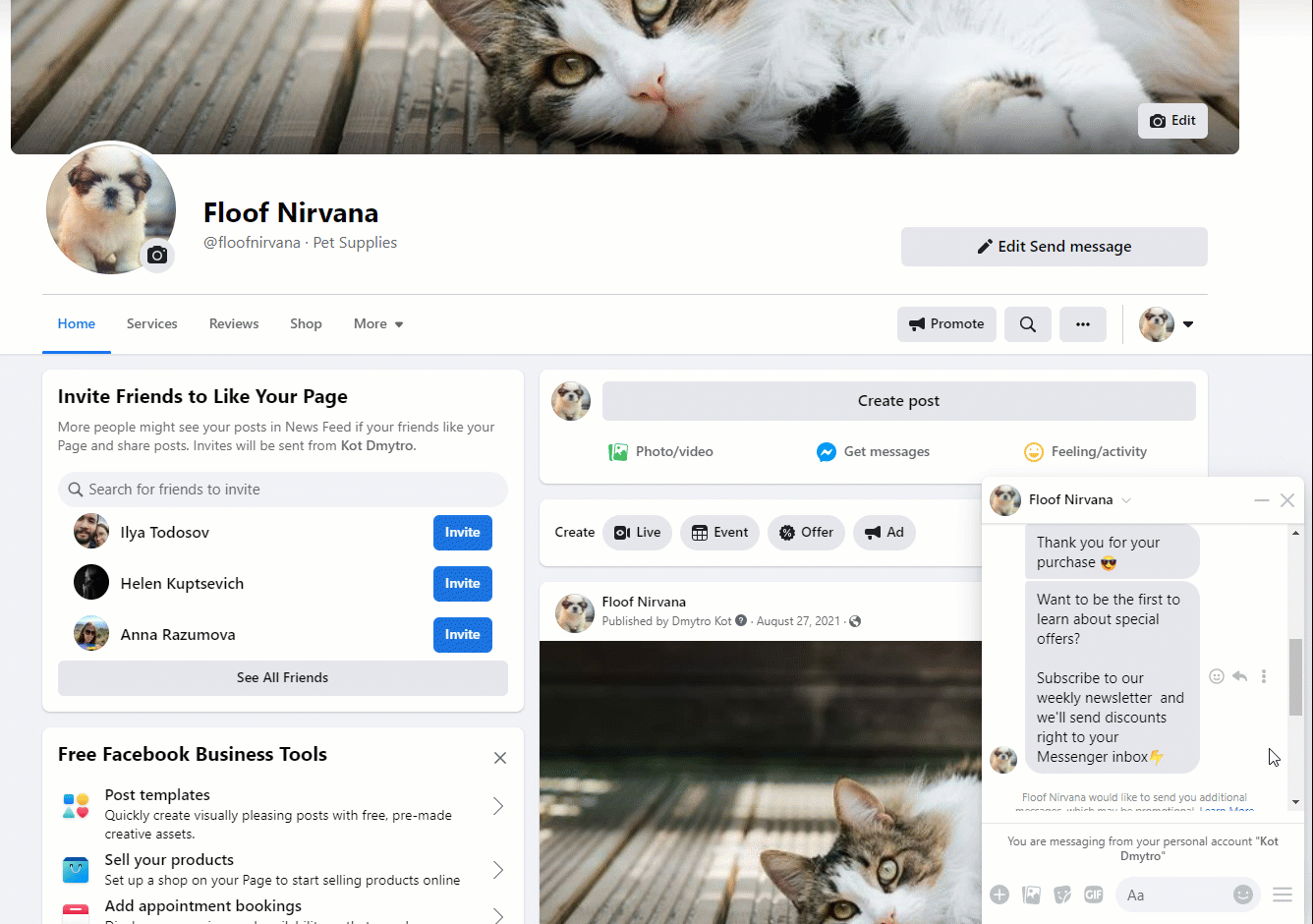Create an Ad
This screenshot has height=924, width=1313.
coord(885,533)
